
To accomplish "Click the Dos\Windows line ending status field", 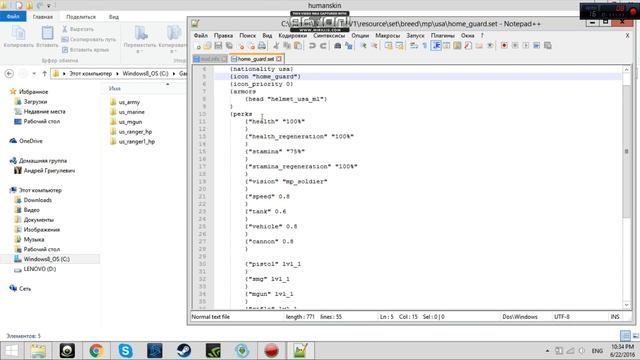I will coord(520,317).
